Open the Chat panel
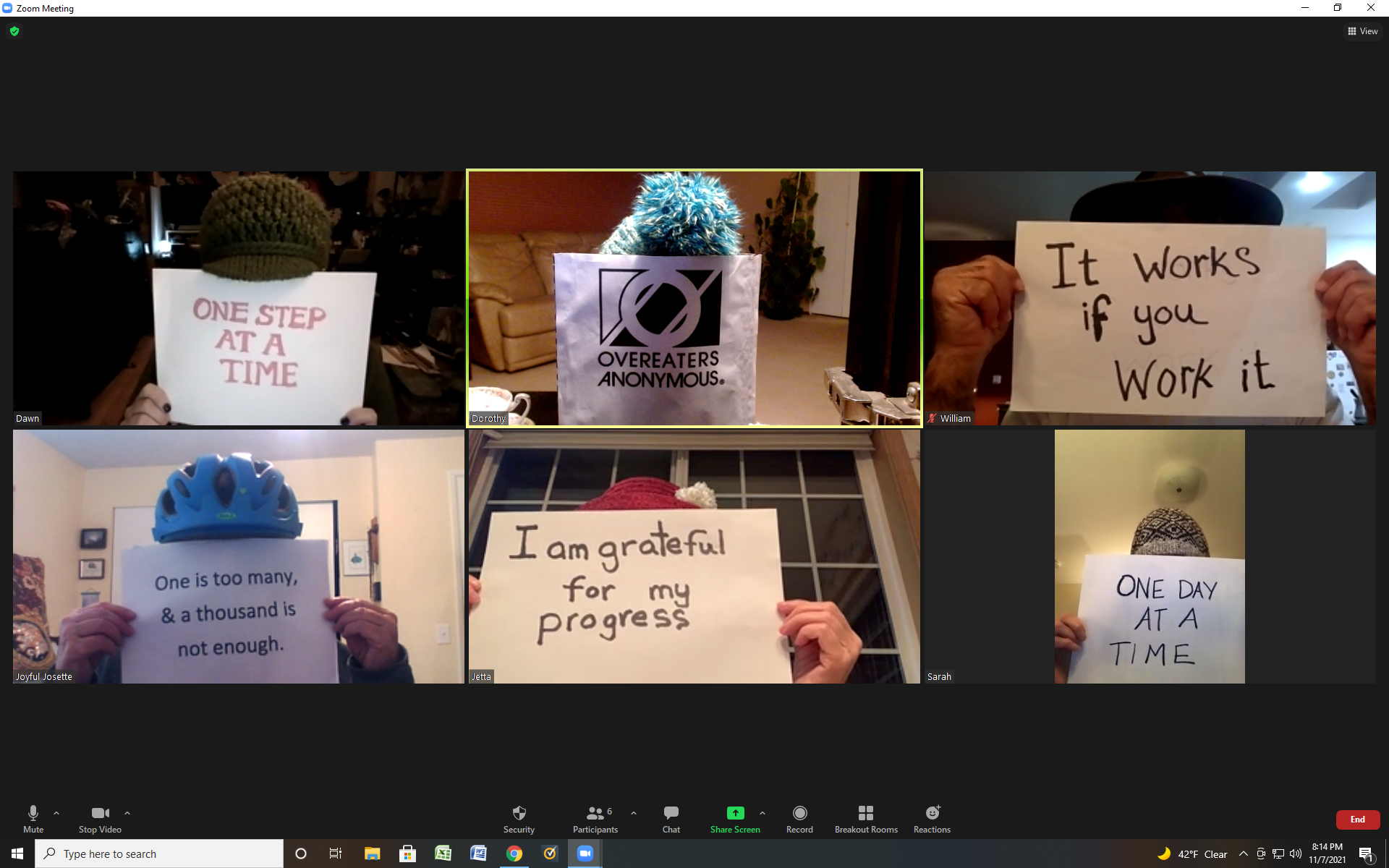This screenshot has height=868, width=1389. (x=671, y=819)
